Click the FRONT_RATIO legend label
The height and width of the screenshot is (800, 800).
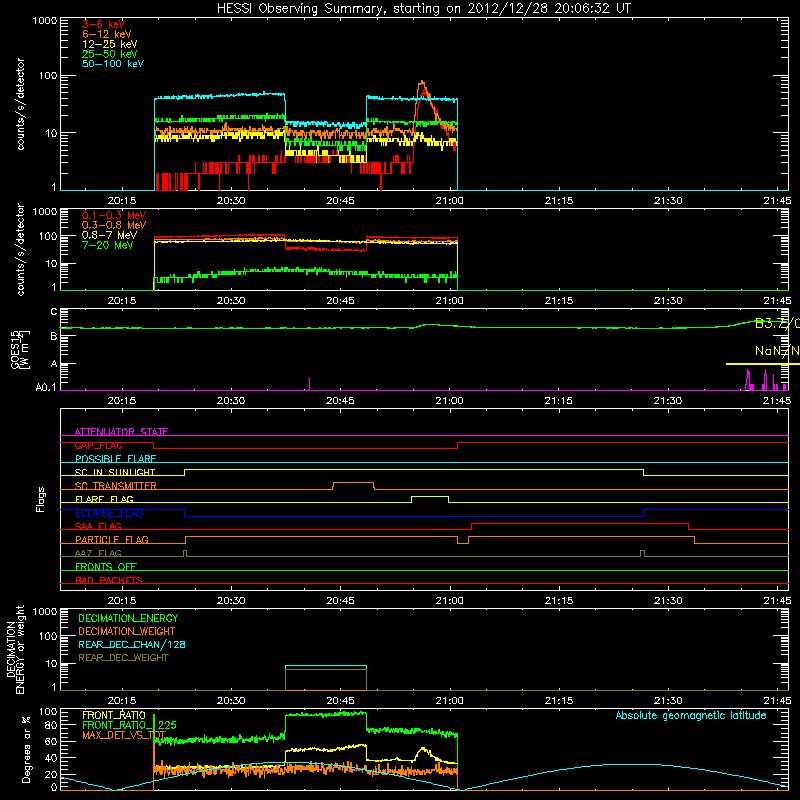coord(114,715)
